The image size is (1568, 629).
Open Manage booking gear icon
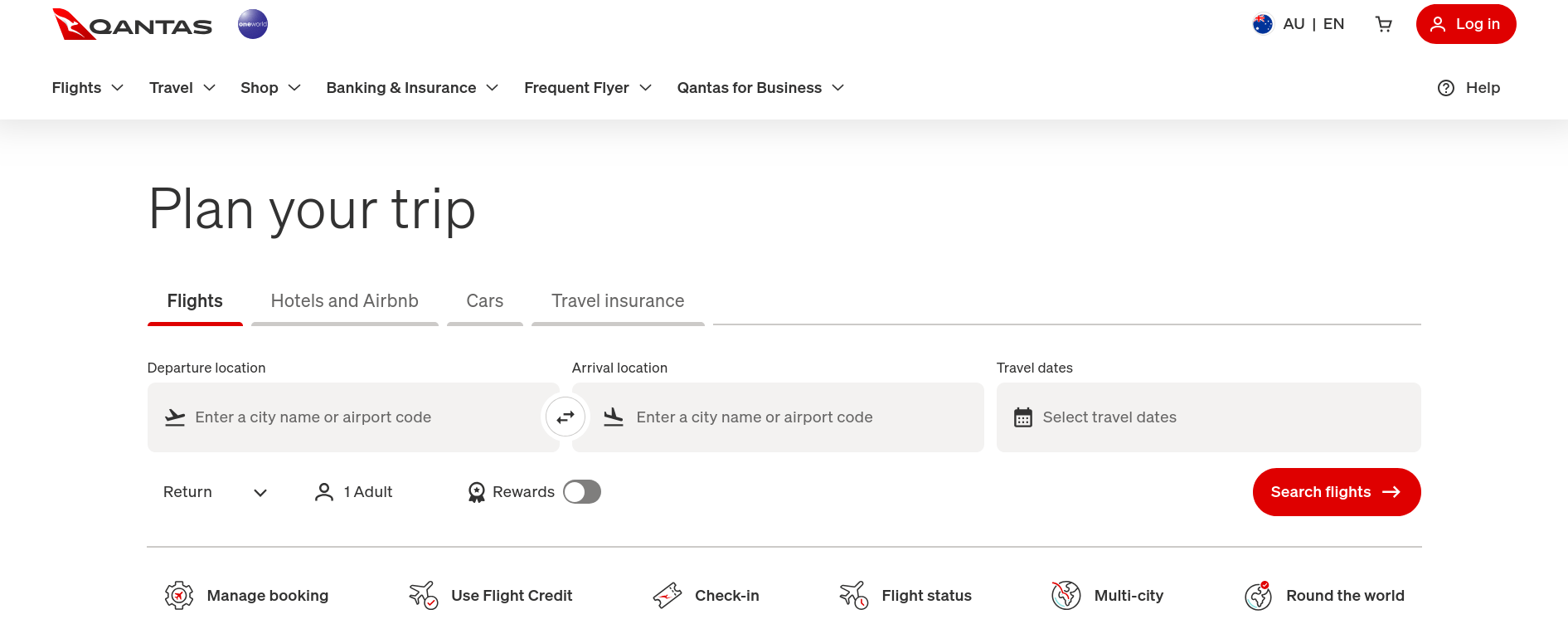click(x=179, y=596)
